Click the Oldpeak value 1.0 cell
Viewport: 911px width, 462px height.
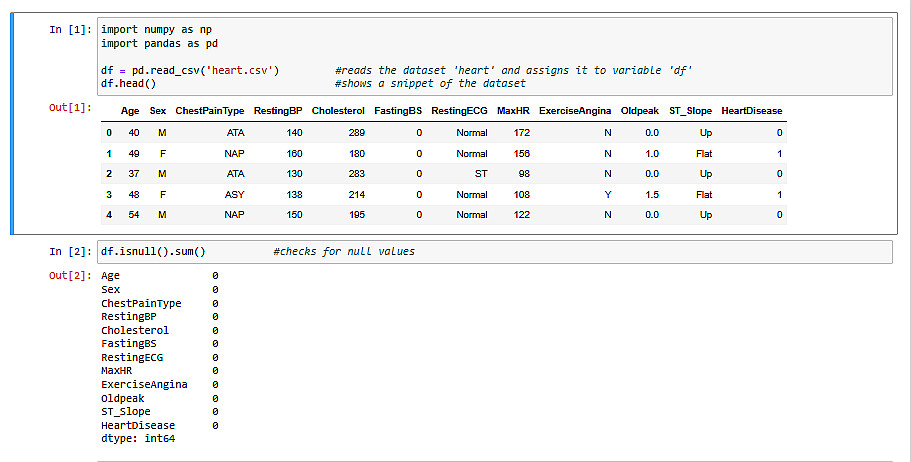click(652, 154)
